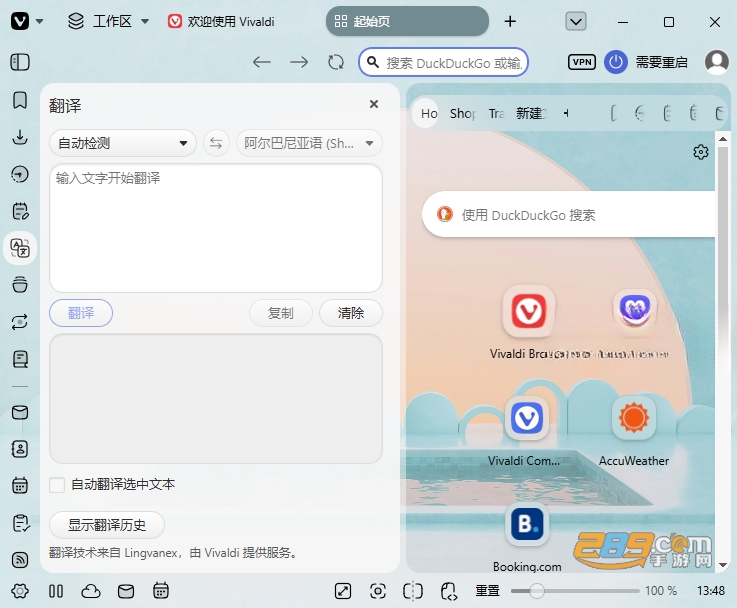Toggle tab tiling icon in status bar
The height and width of the screenshot is (608, 737).
pyautogui.click(x=343, y=591)
